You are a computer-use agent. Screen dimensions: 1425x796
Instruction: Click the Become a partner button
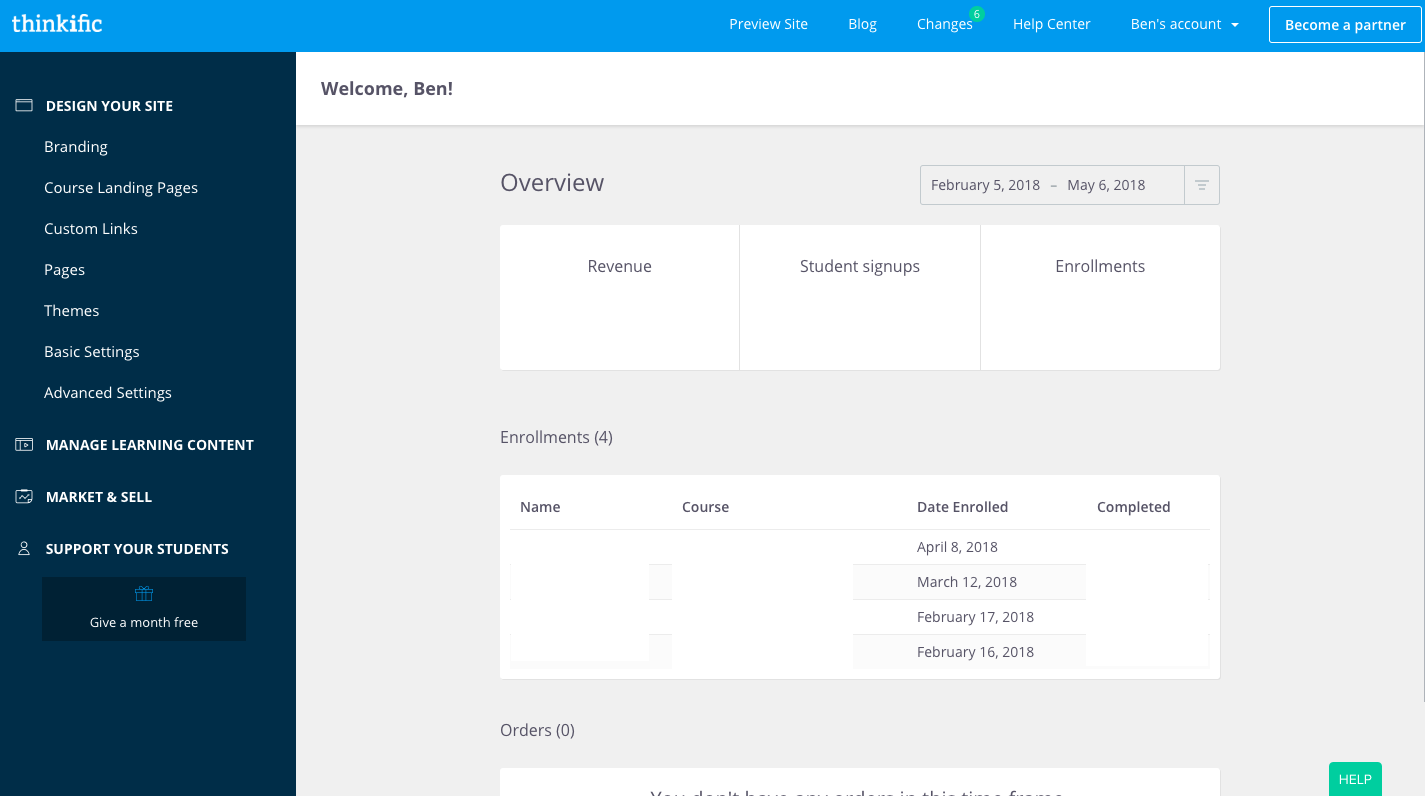[x=1345, y=25]
